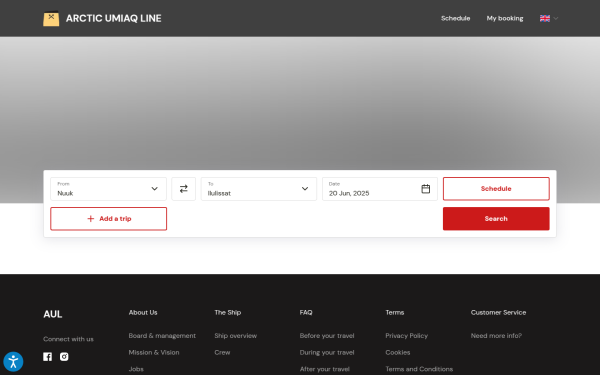Click the About Us footer heading
The image size is (600, 375).
[x=143, y=313]
